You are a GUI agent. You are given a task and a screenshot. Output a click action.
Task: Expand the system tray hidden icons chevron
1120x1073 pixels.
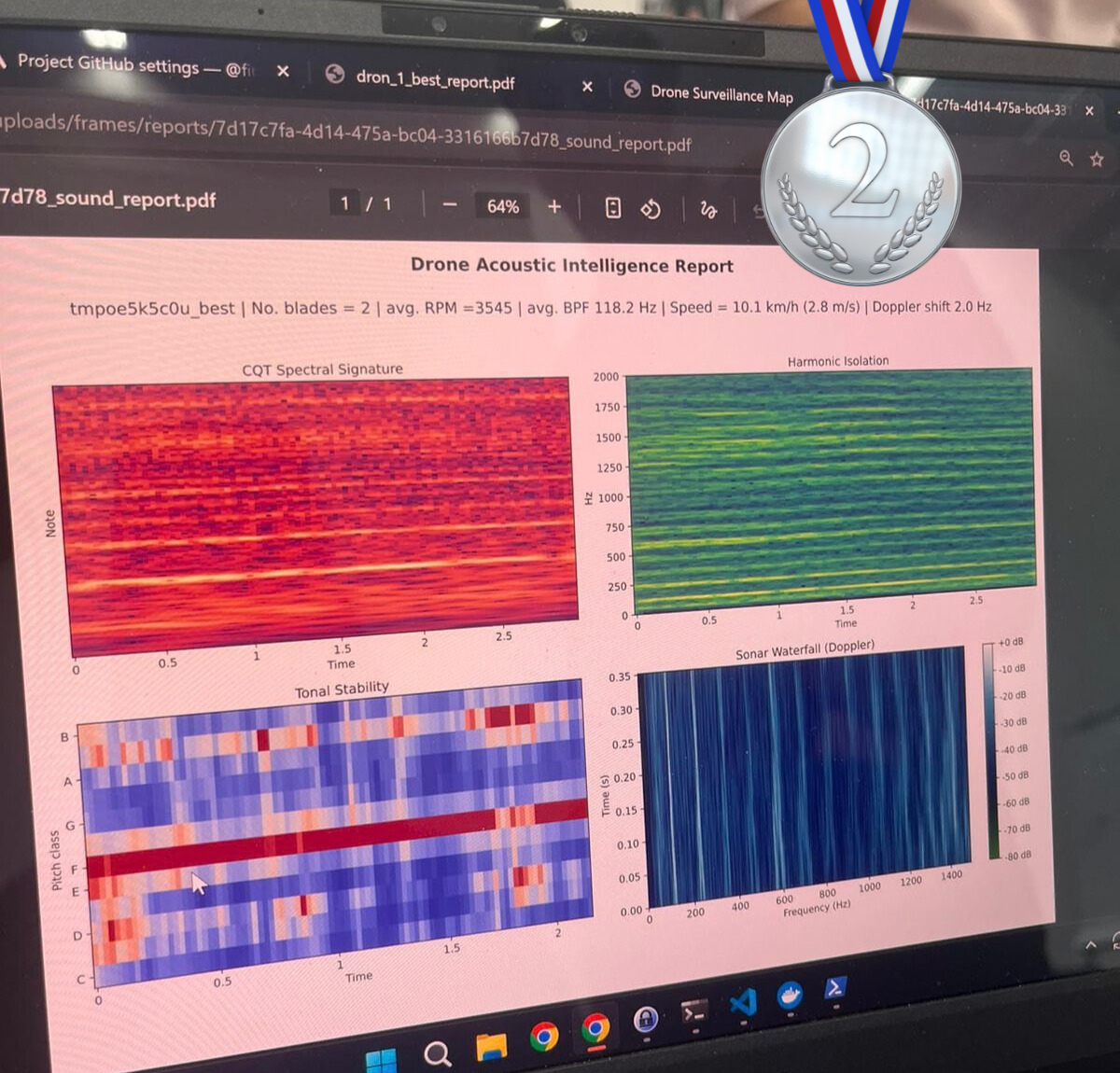click(x=1090, y=945)
